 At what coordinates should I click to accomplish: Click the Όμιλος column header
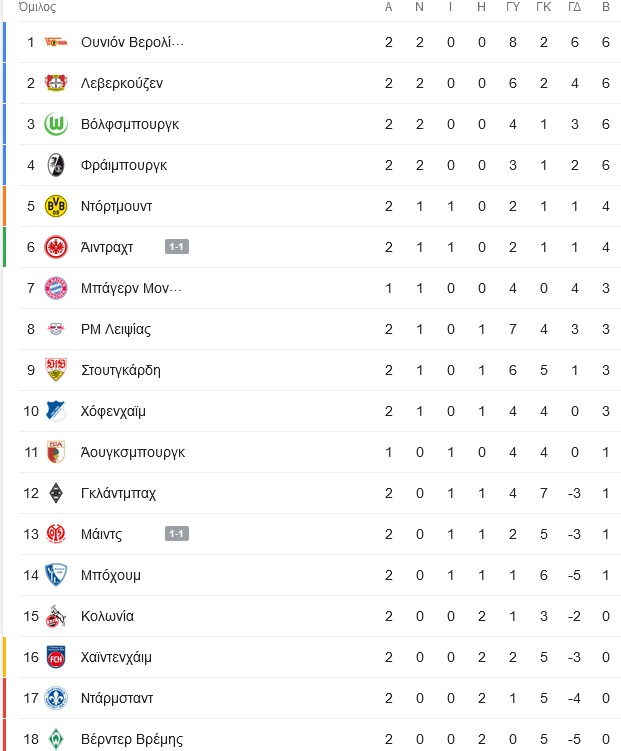(x=37, y=7)
